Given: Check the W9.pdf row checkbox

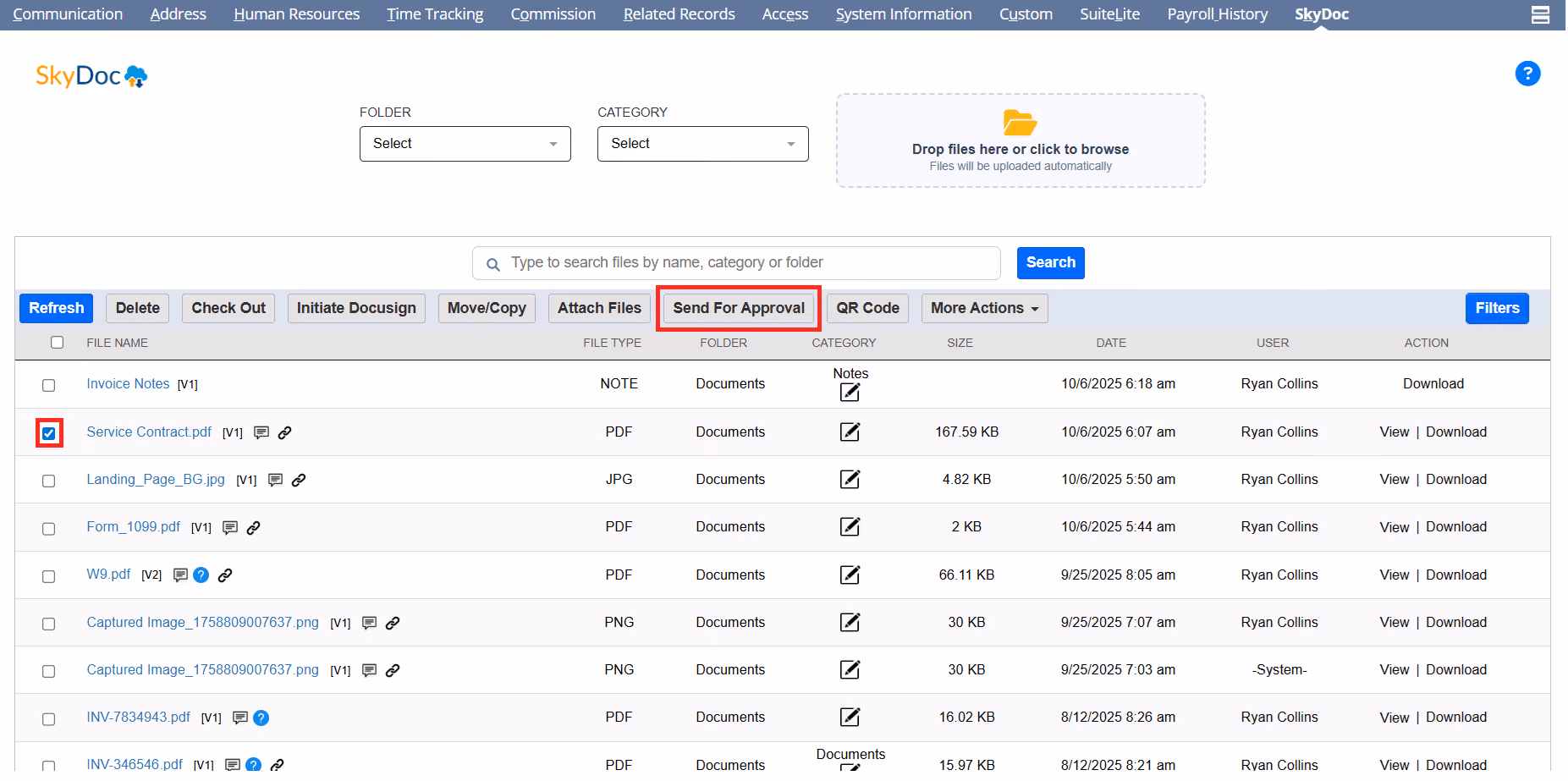Looking at the screenshot, I should coord(49,576).
